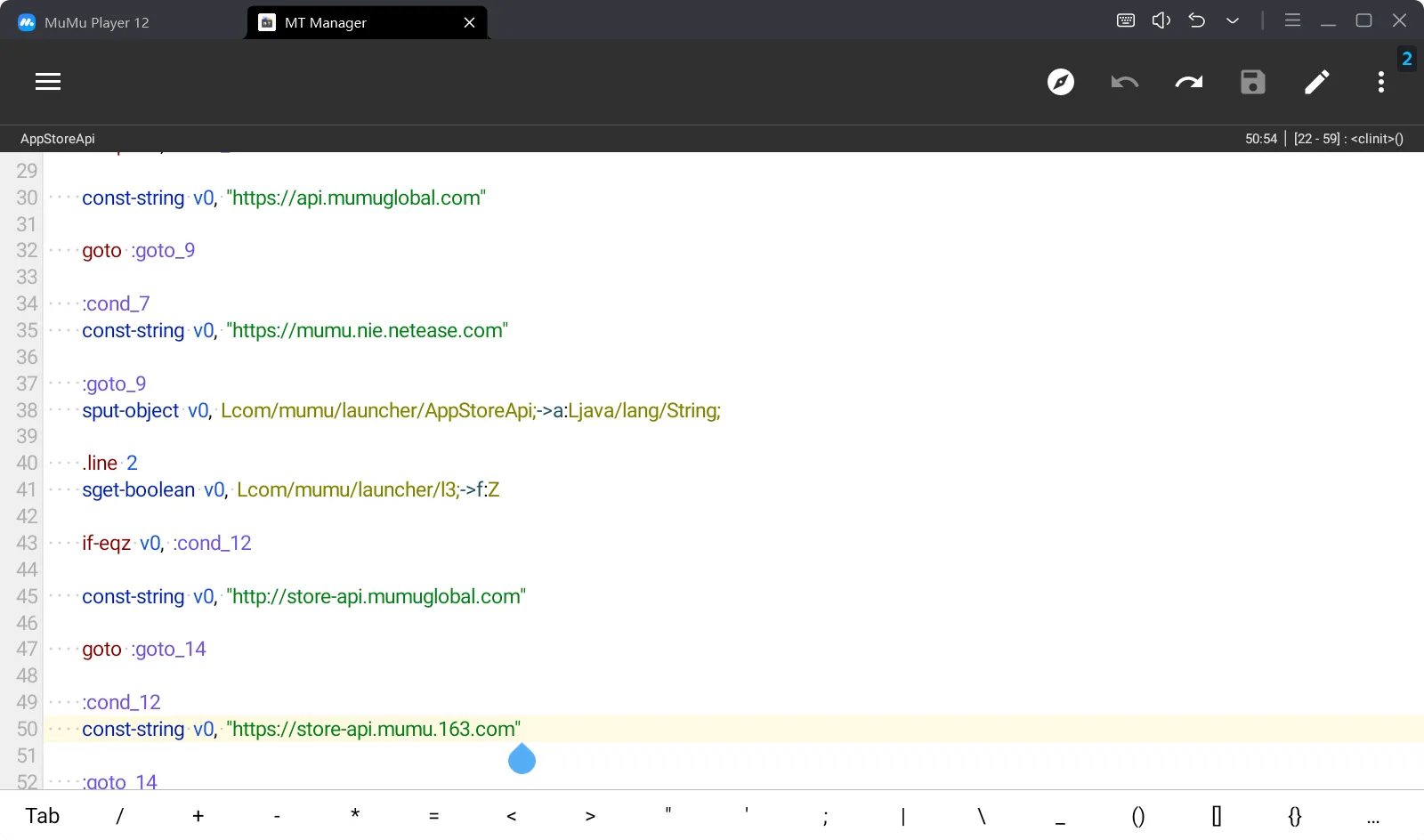Click the volume speaker icon
1424x840 pixels.
tap(1161, 20)
